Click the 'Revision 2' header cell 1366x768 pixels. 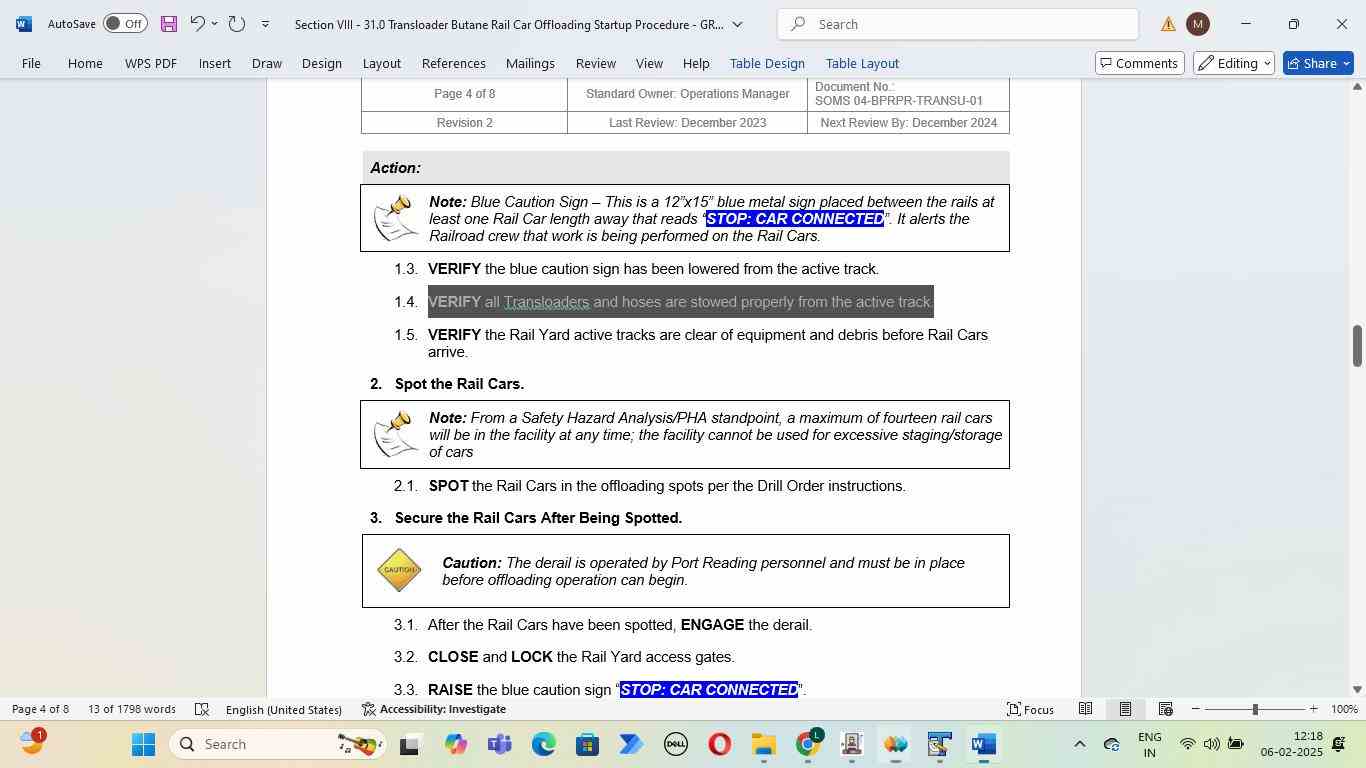click(464, 123)
